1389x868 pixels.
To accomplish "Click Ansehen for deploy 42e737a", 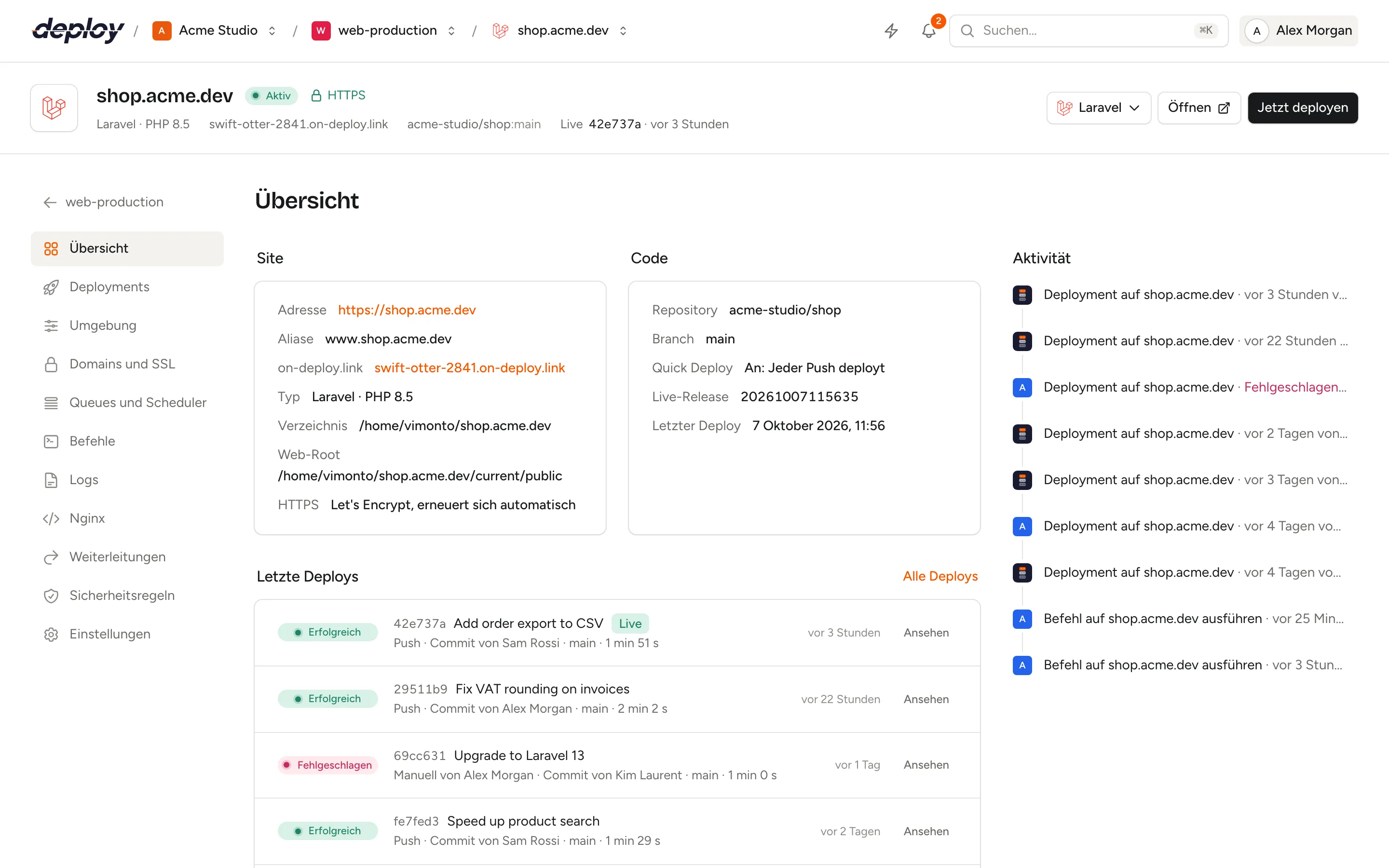I will click(x=926, y=633).
